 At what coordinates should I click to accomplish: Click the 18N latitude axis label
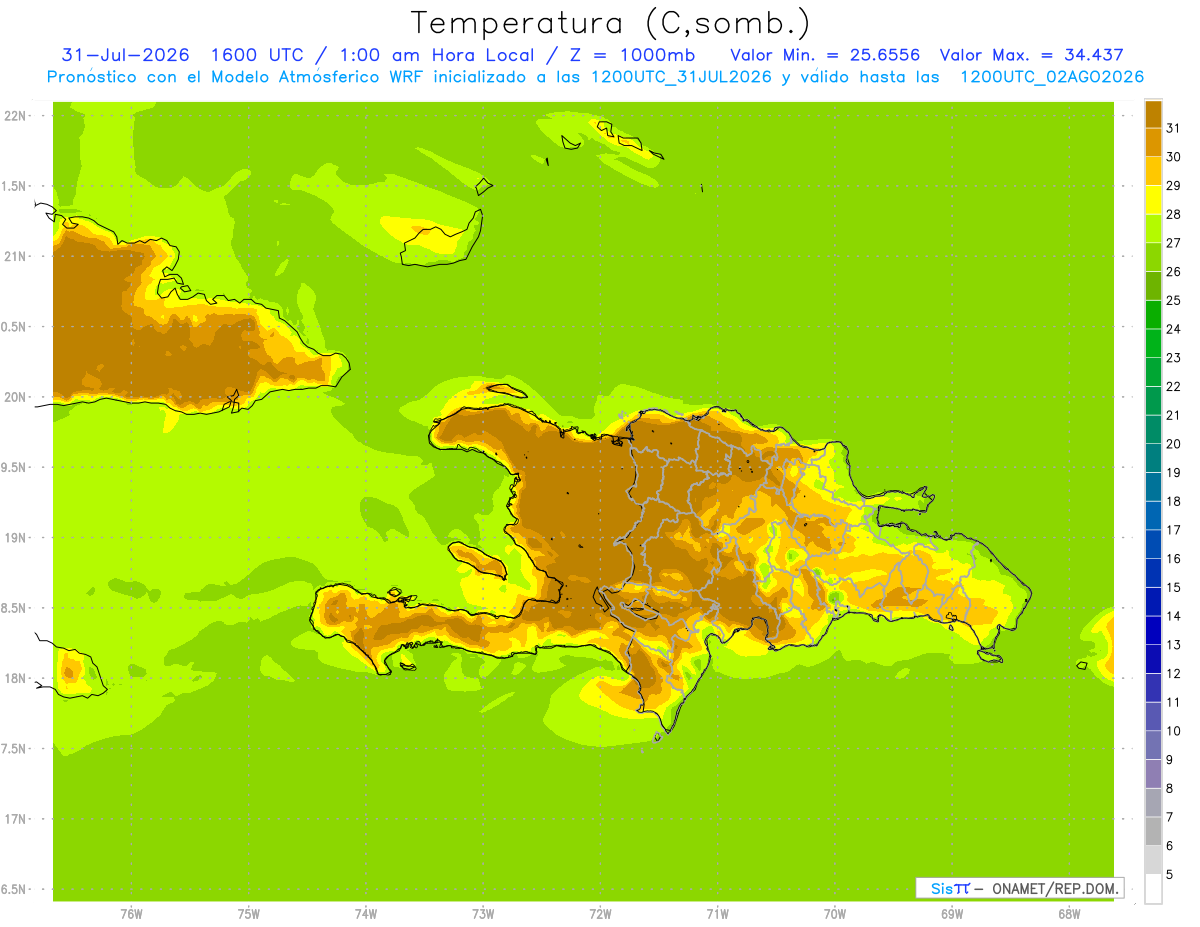click(x=15, y=678)
